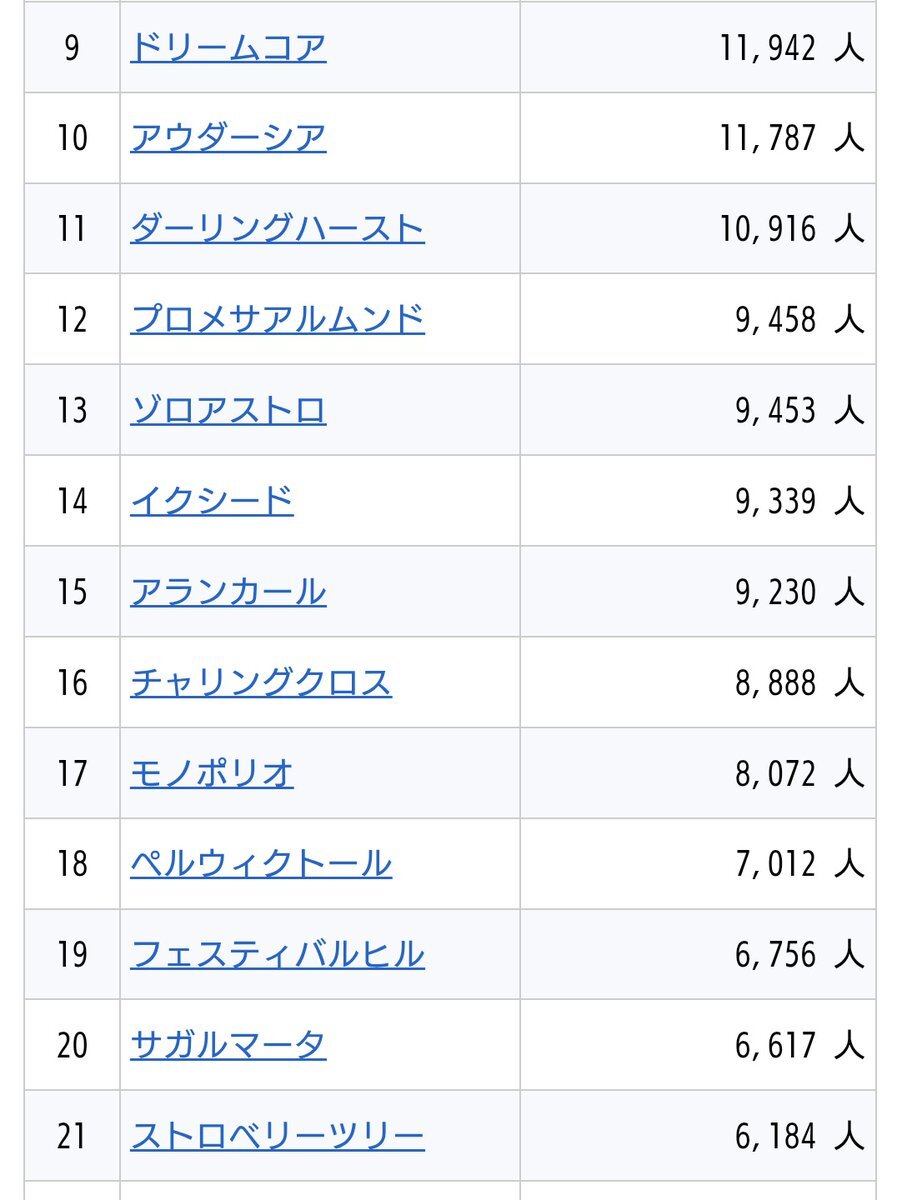
Task: Select the 6,184 人 count cell
Action: 698,1137
